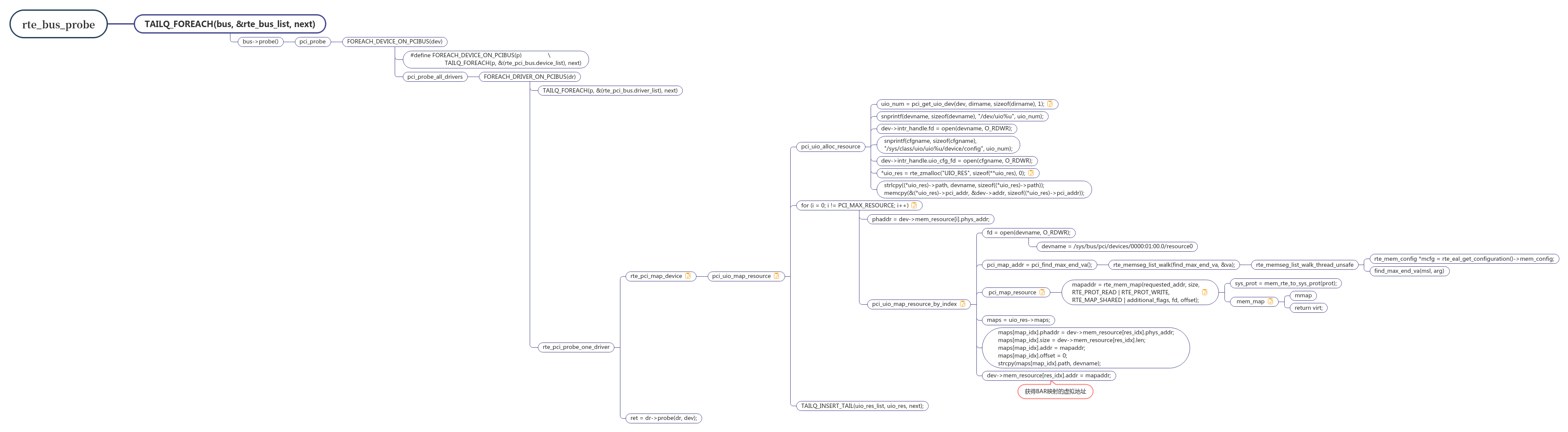Select the FOREACH_DEVICE_ON_PCIBUS(dev) node
Viewport: 1568px width, 432px height.
pos(394,41)
